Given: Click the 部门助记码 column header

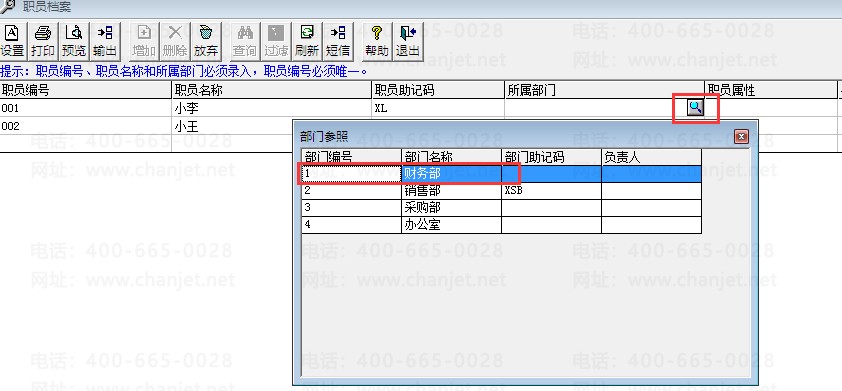Looking at the screenshot, I should 551,157.
